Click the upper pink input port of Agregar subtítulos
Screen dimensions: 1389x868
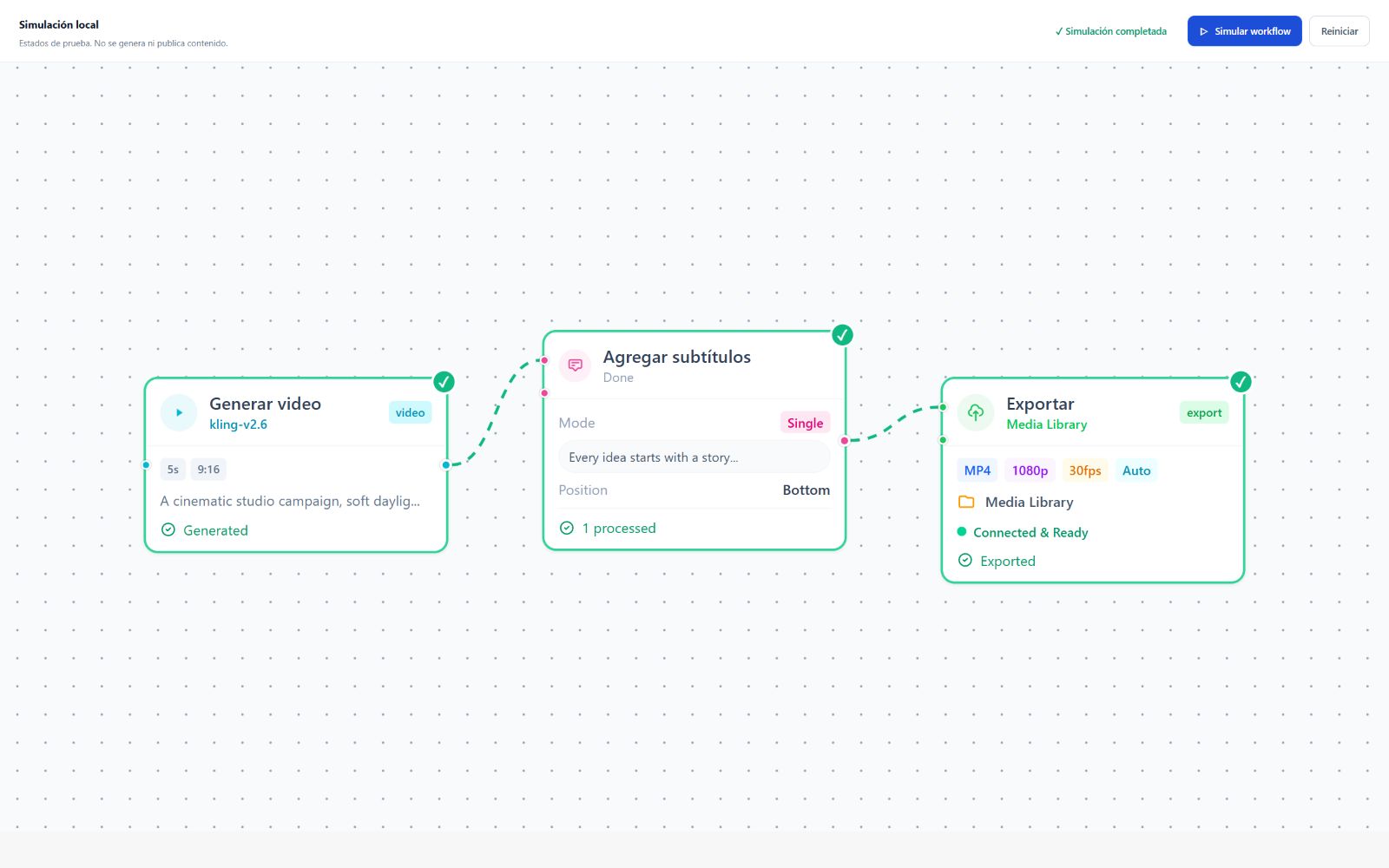[544, 360]
